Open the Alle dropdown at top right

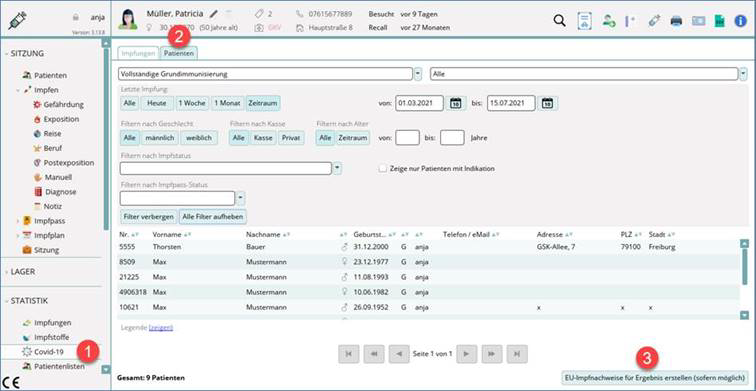point(743,74)
